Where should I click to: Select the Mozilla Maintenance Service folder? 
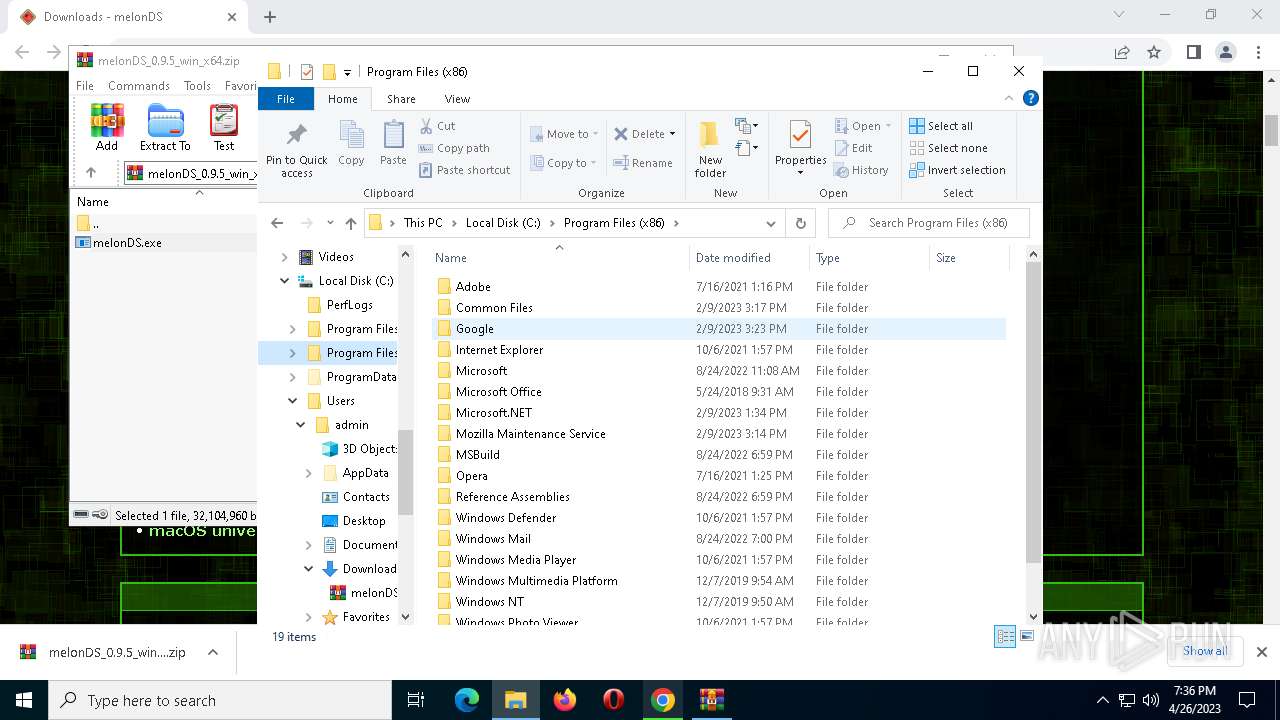tap(718, 434)
